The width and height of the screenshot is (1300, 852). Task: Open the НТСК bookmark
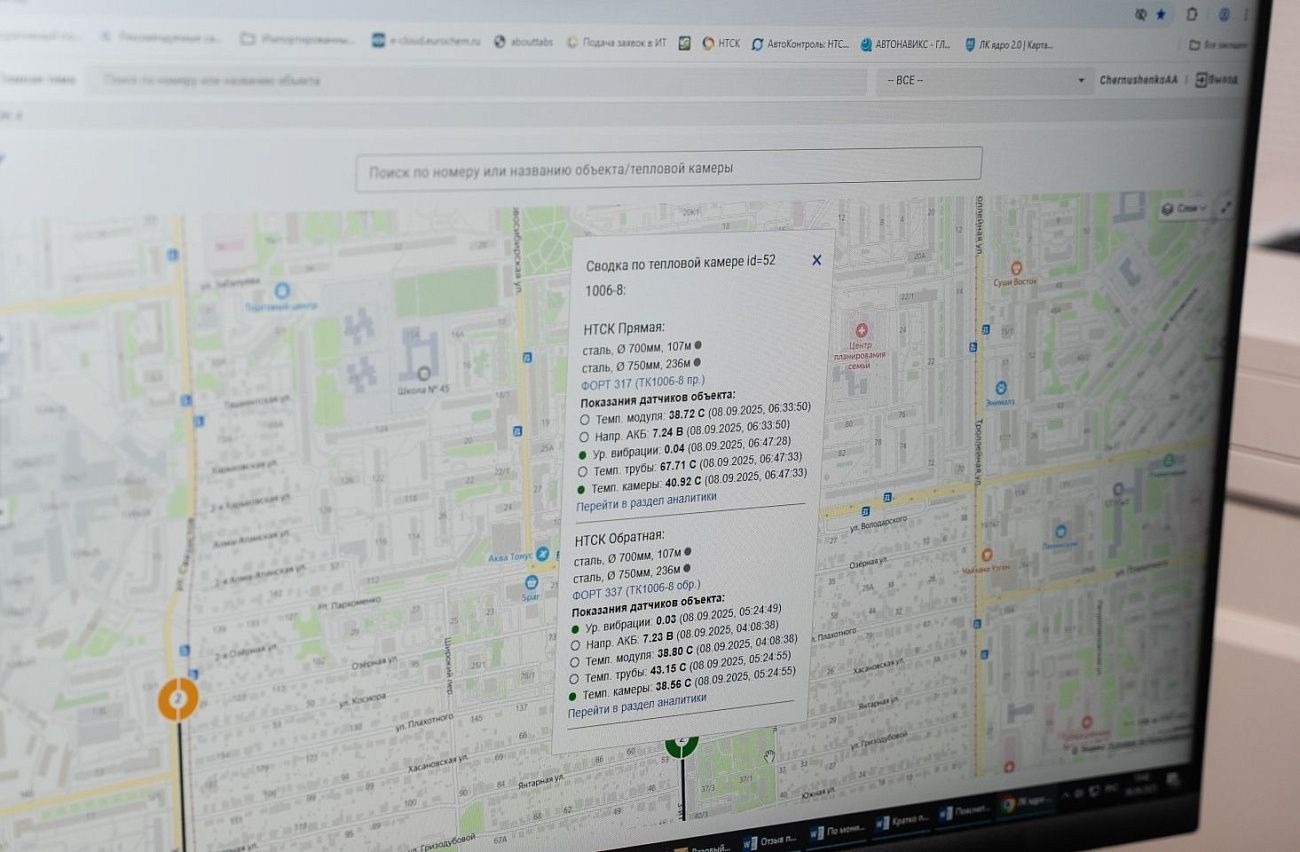point(720,43)
